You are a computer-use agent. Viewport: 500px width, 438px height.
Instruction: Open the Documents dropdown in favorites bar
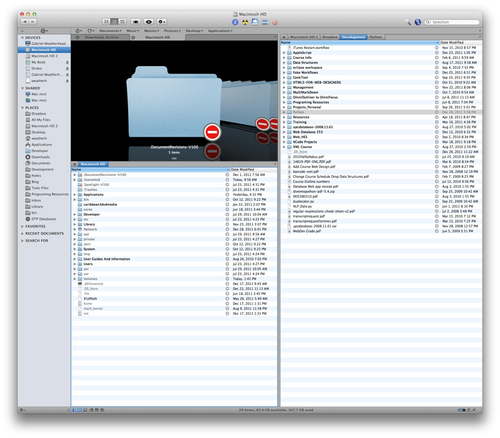(110, 31)
